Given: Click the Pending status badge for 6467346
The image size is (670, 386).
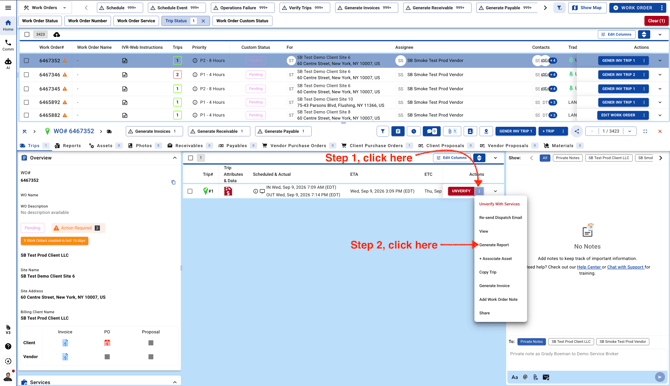Looking at the screenshot, I should (x=256, y=75).
